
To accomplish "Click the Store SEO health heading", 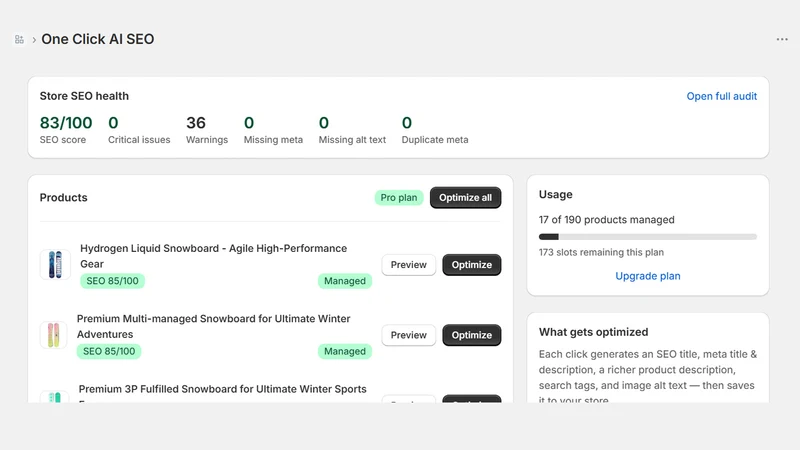I will click(x=84, y=96).
